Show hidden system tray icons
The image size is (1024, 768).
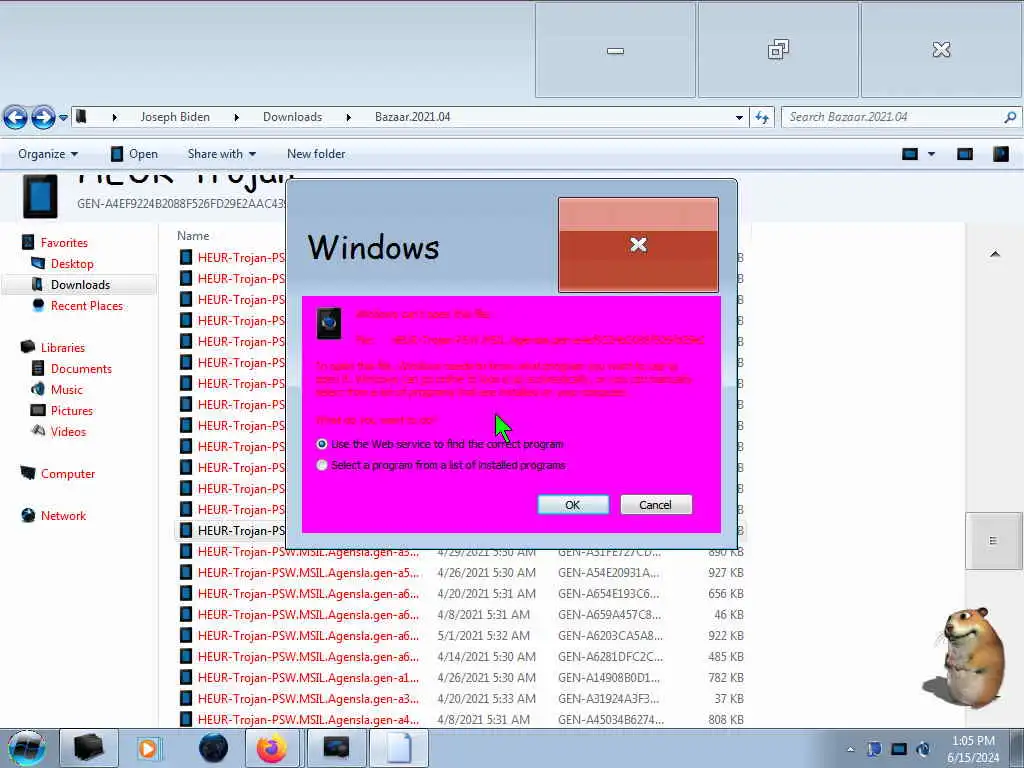coord(850,749)
